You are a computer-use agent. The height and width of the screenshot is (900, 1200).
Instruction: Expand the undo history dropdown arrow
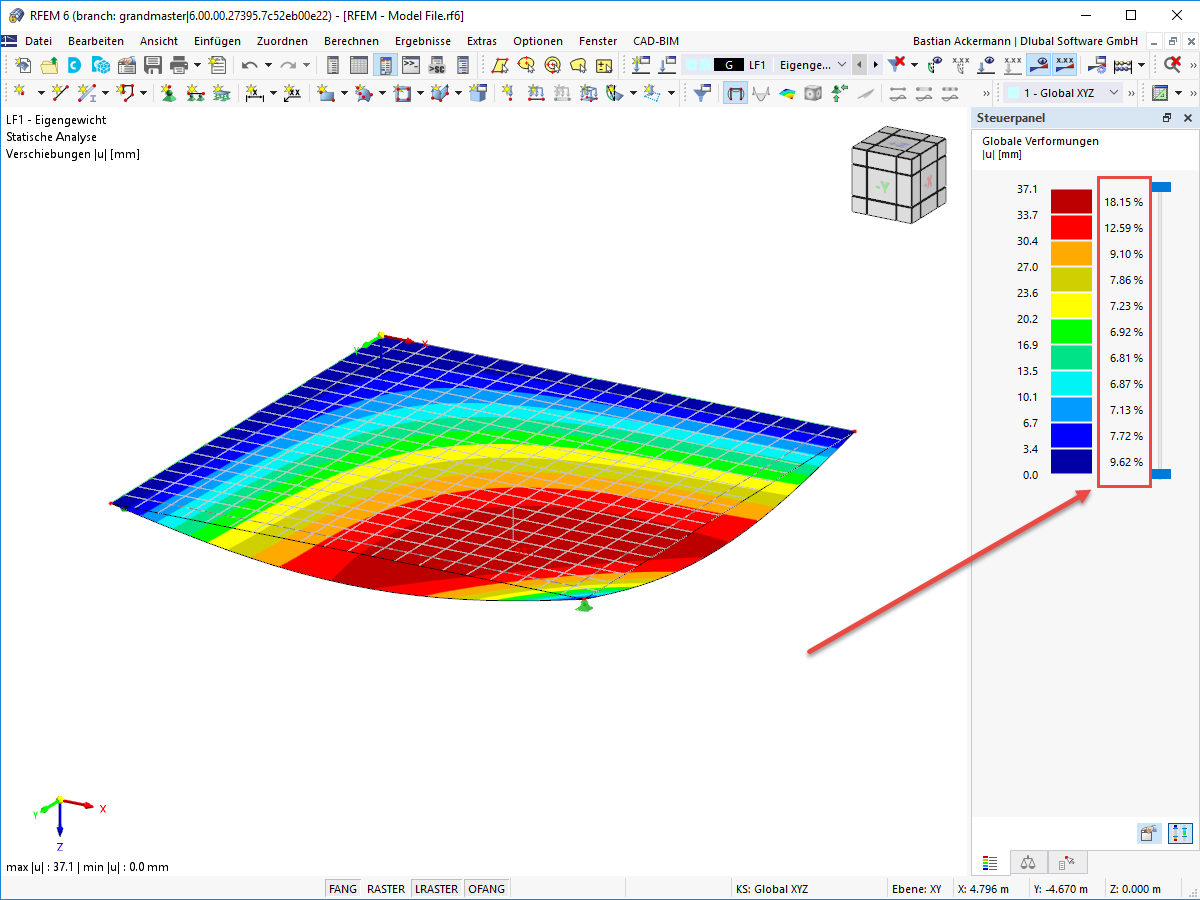pyautogui.click(x=268, y=65)
